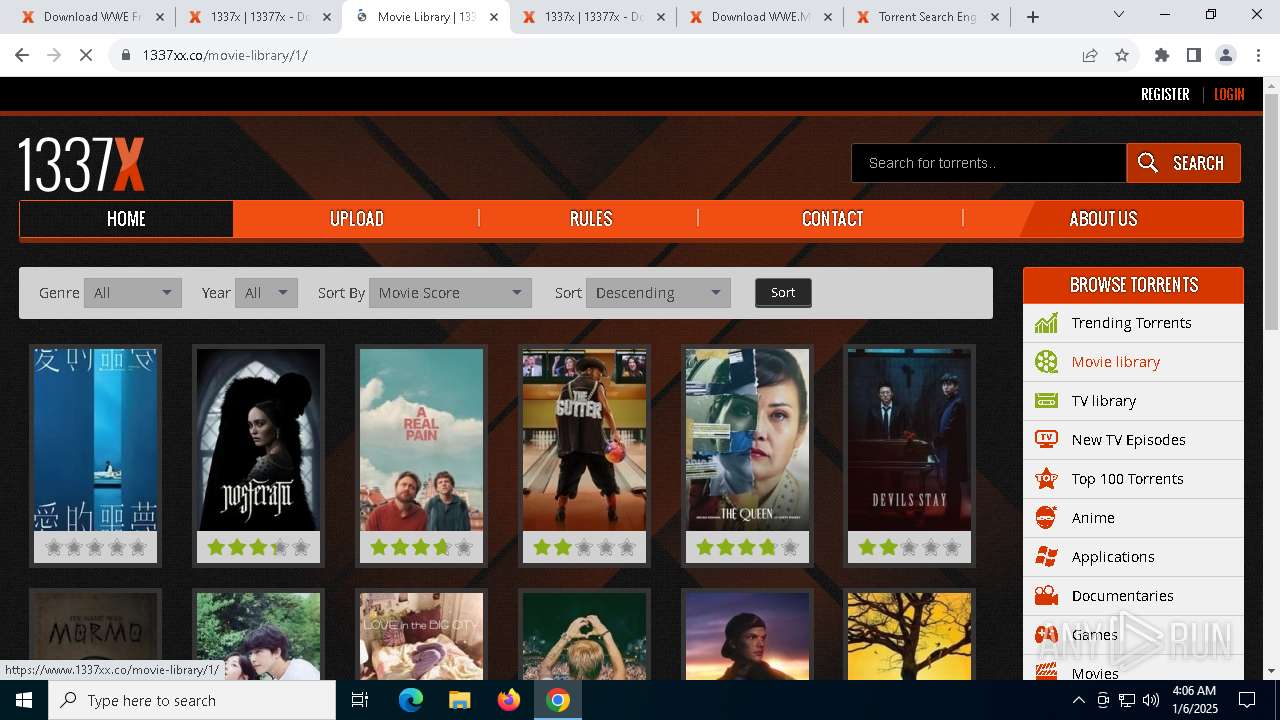Screen dimensions: 1280x720
Task: Rate Nosferatu using its star rating bar
Action: click(258, 547)
